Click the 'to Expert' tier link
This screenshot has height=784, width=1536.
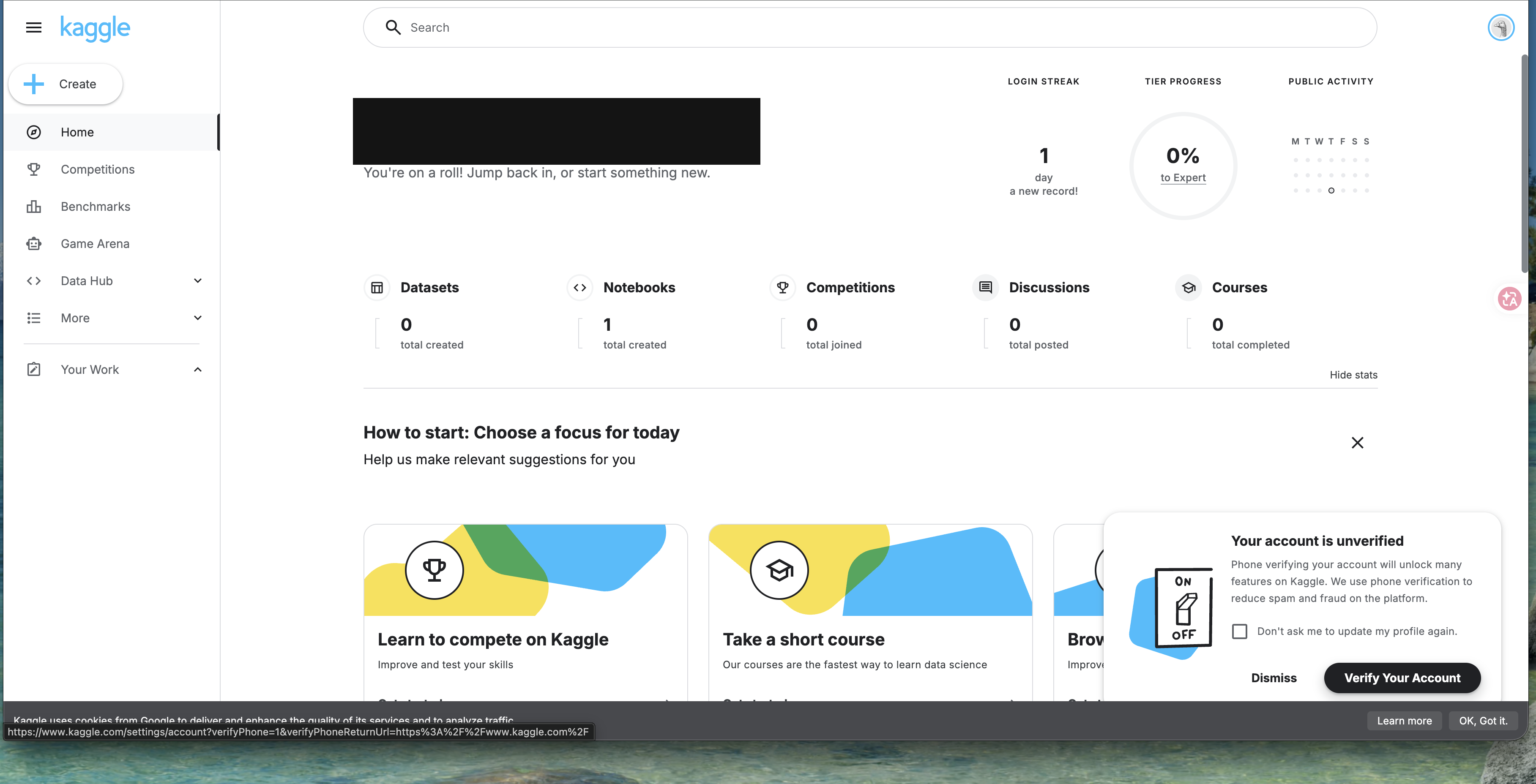[1183, 177]
